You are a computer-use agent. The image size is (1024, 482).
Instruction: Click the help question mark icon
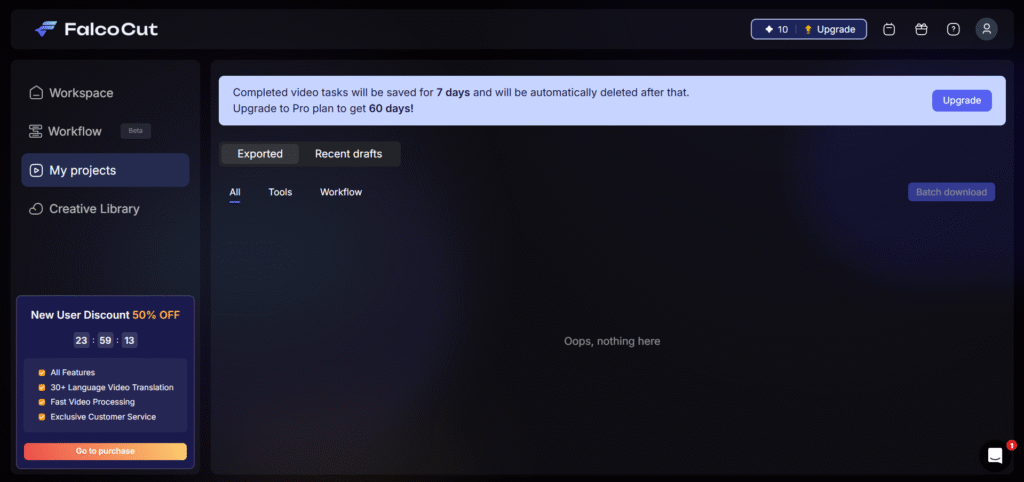(x=953, y=29)
